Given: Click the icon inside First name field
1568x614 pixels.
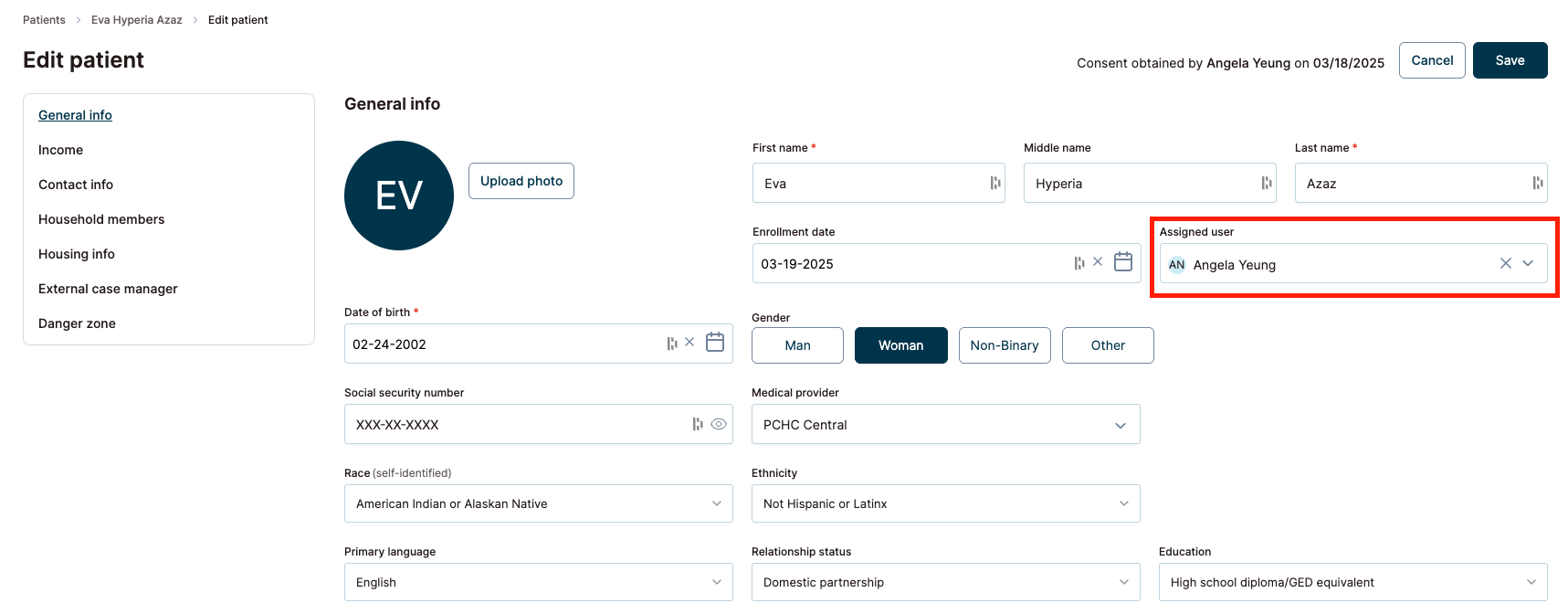Looking at the screenshot, I should 994,184.
